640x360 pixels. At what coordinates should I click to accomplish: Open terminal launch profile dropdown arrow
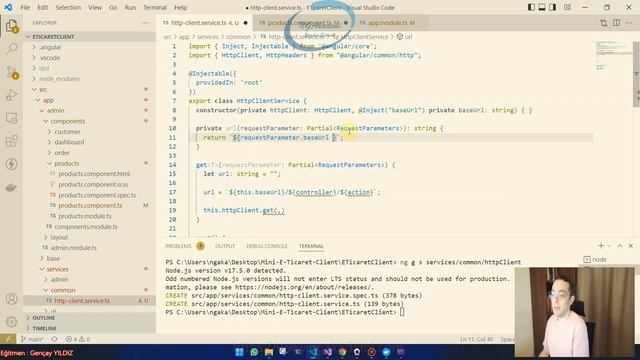pyautogui.click(x=609, y=246)
